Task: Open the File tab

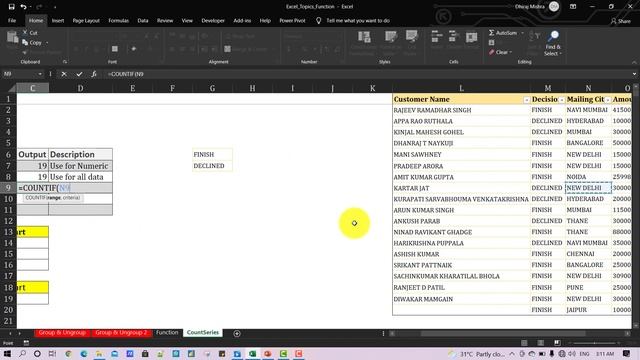Action: pos(12,20)
